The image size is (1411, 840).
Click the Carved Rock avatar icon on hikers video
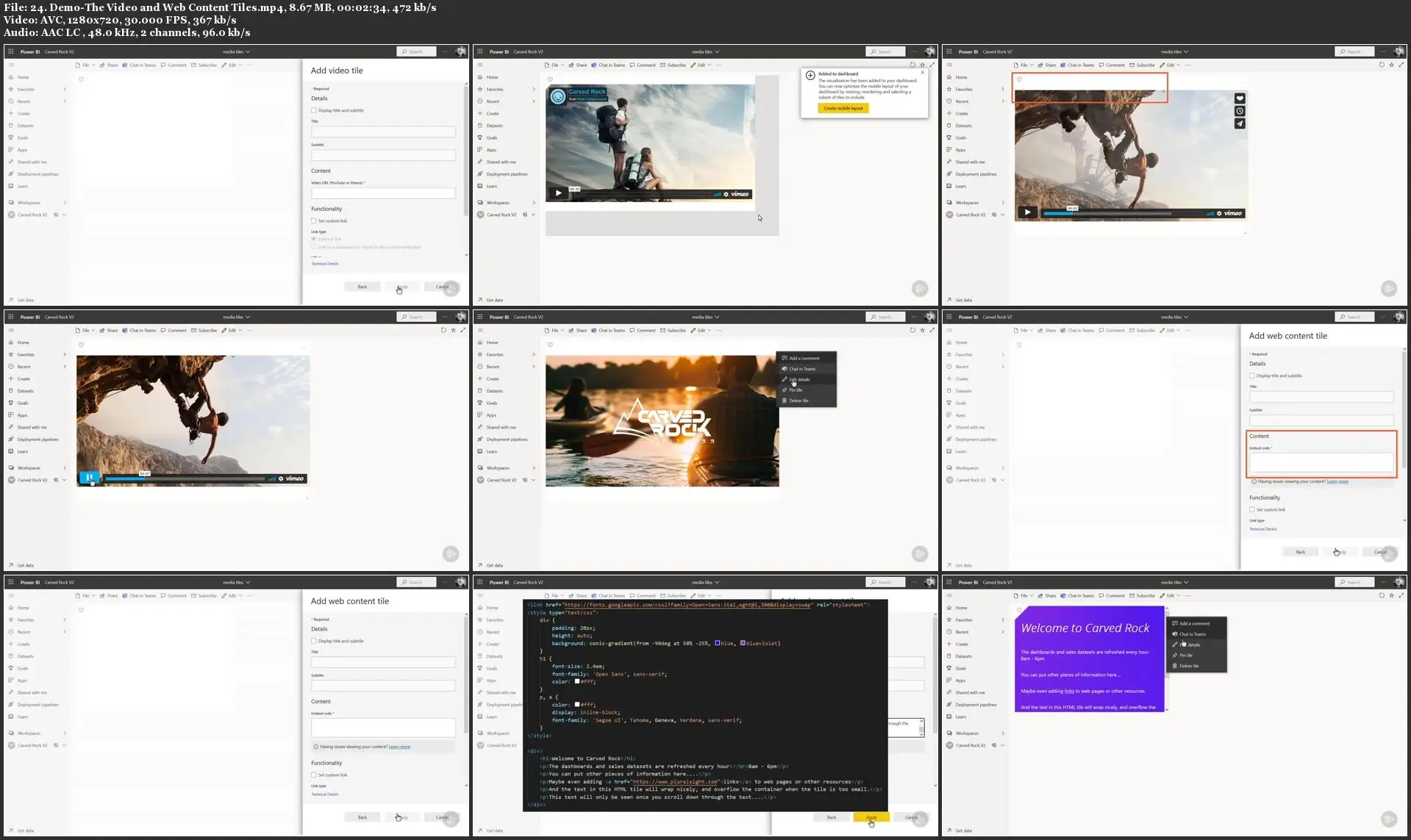[x=558, y=96]
